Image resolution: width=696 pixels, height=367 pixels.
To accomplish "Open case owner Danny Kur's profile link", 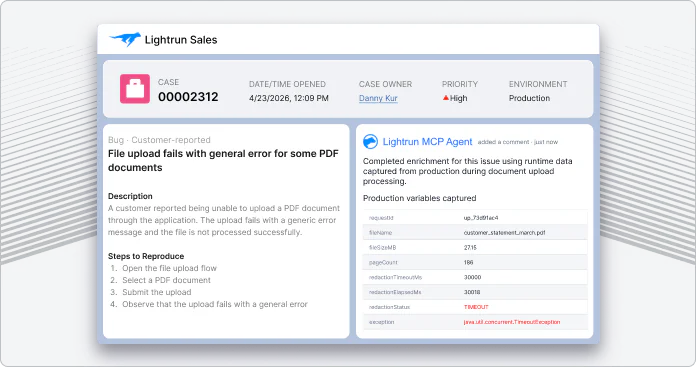I will [378, 98].
